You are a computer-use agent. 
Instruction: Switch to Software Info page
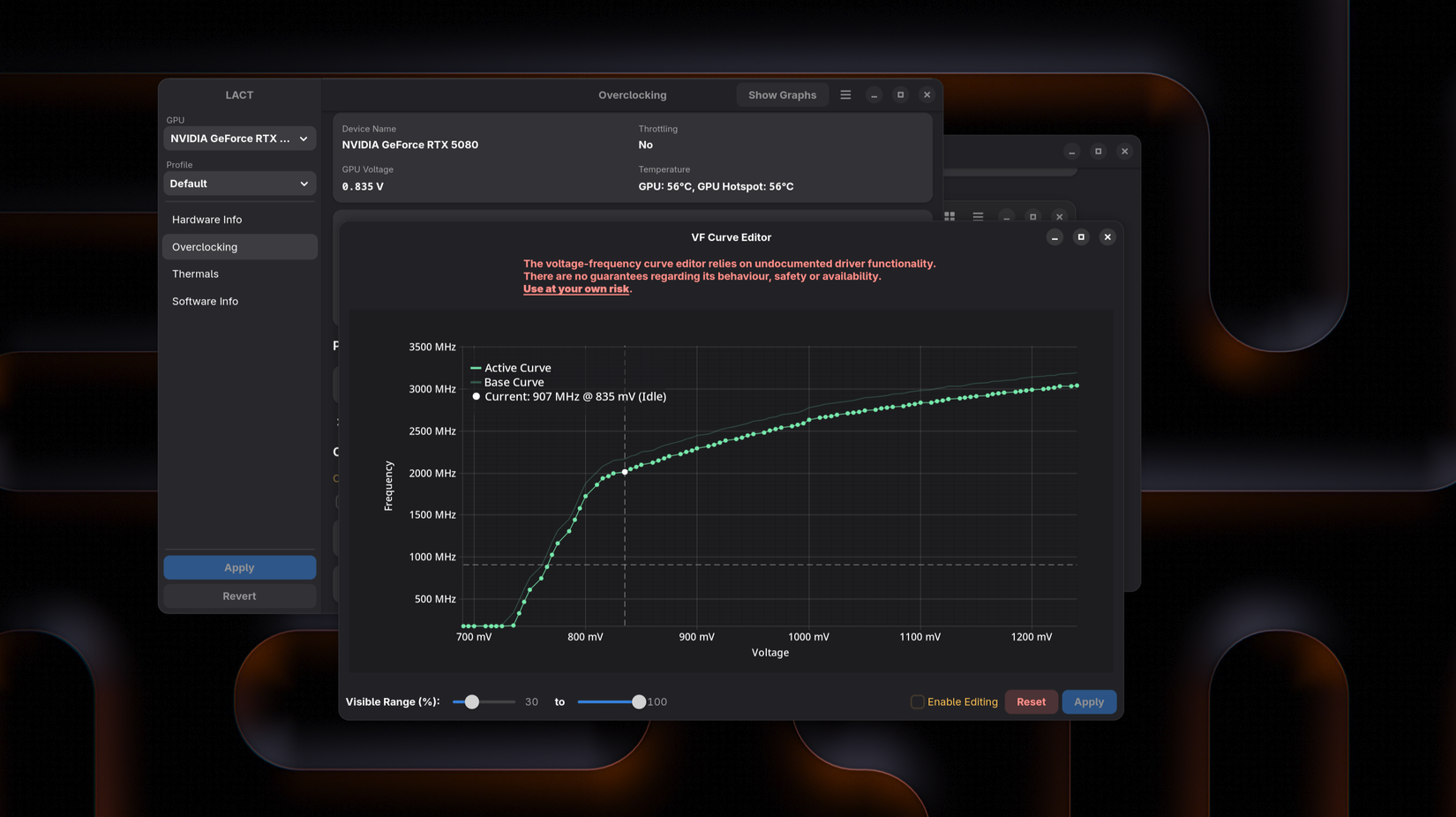(239, 302)
